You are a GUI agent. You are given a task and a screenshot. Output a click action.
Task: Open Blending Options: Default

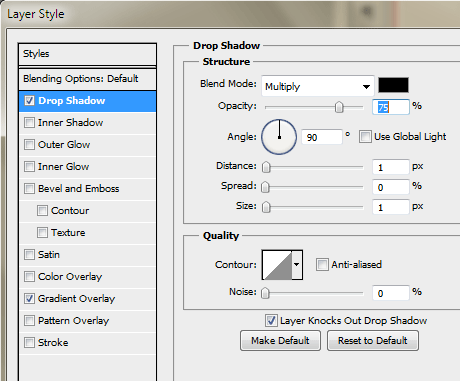click(x=87, y=79)
